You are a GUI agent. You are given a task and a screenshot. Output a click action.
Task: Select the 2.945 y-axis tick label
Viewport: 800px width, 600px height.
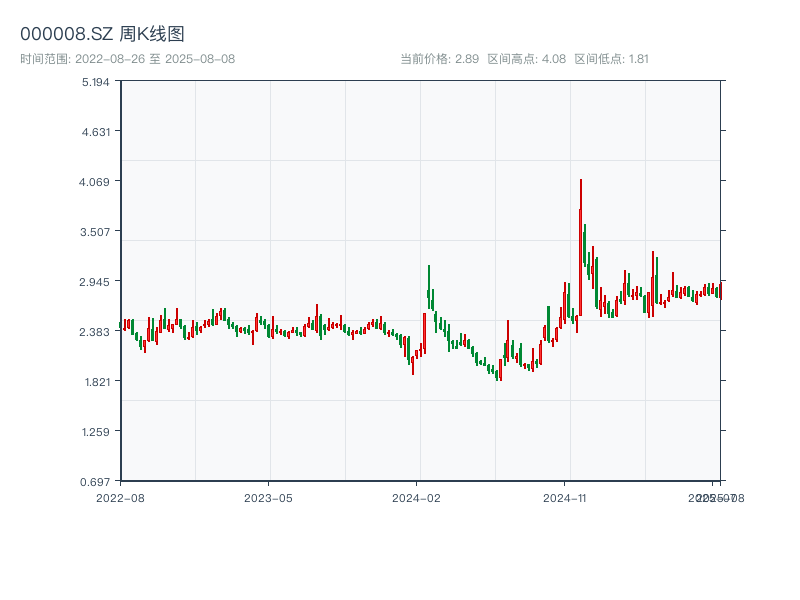95,281
